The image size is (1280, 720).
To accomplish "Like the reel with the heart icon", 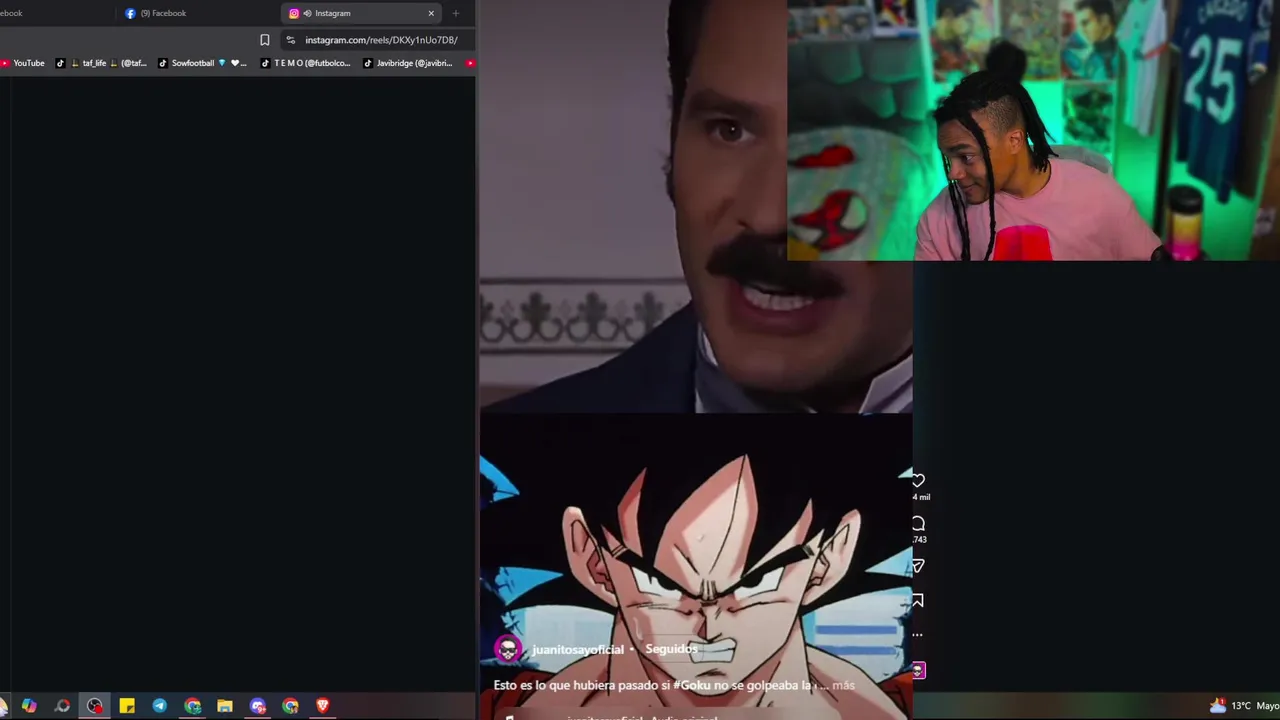I will point(918,481).
